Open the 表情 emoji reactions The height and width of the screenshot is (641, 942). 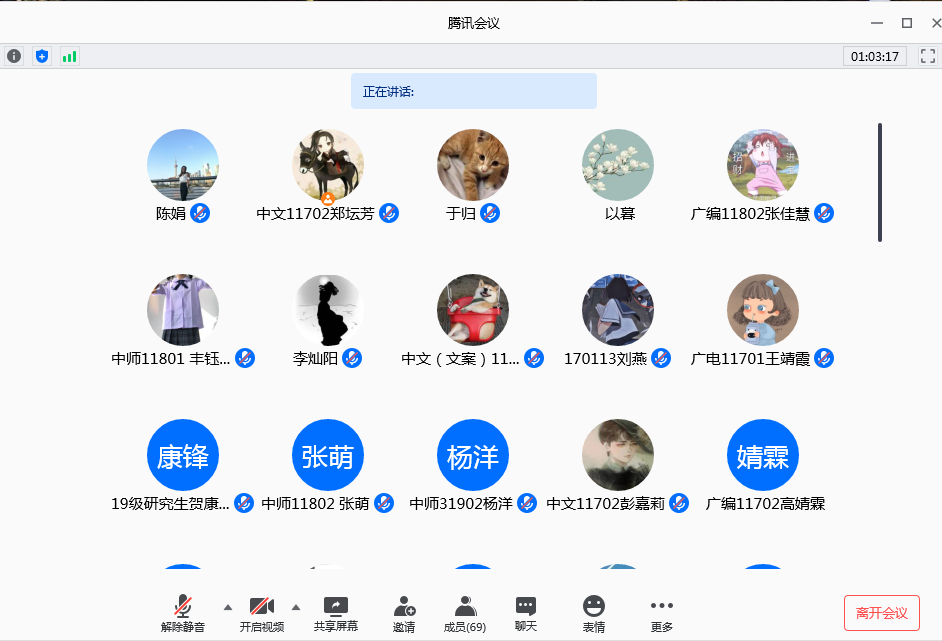coord(594,613)
